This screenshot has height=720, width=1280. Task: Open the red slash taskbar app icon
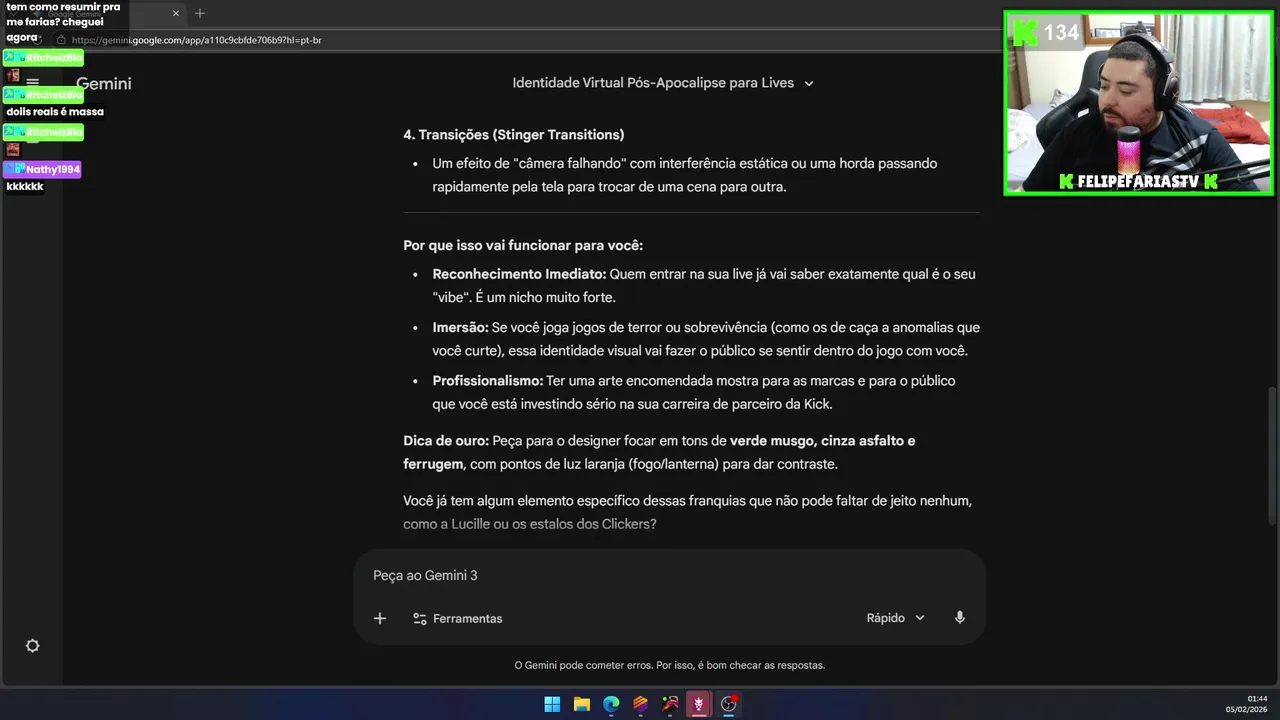(670, 704)
